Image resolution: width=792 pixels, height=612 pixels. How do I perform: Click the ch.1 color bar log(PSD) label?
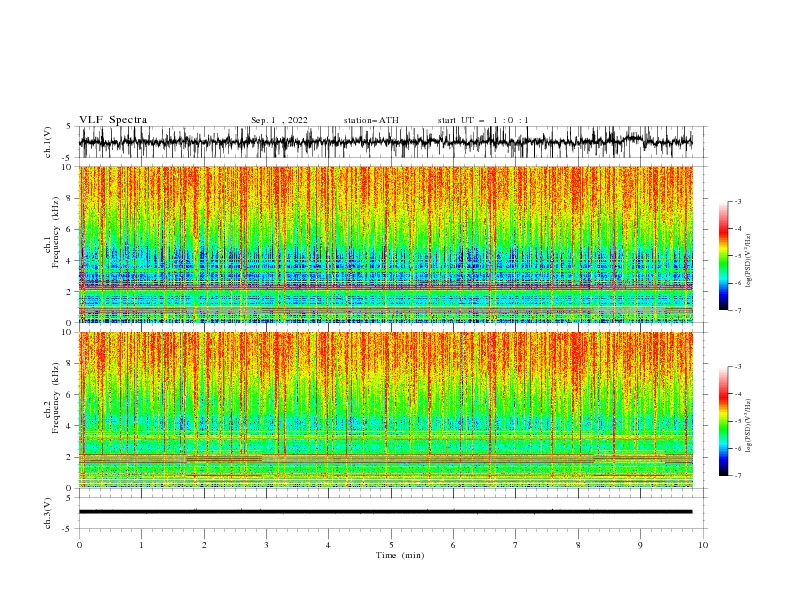click(749, 261)
